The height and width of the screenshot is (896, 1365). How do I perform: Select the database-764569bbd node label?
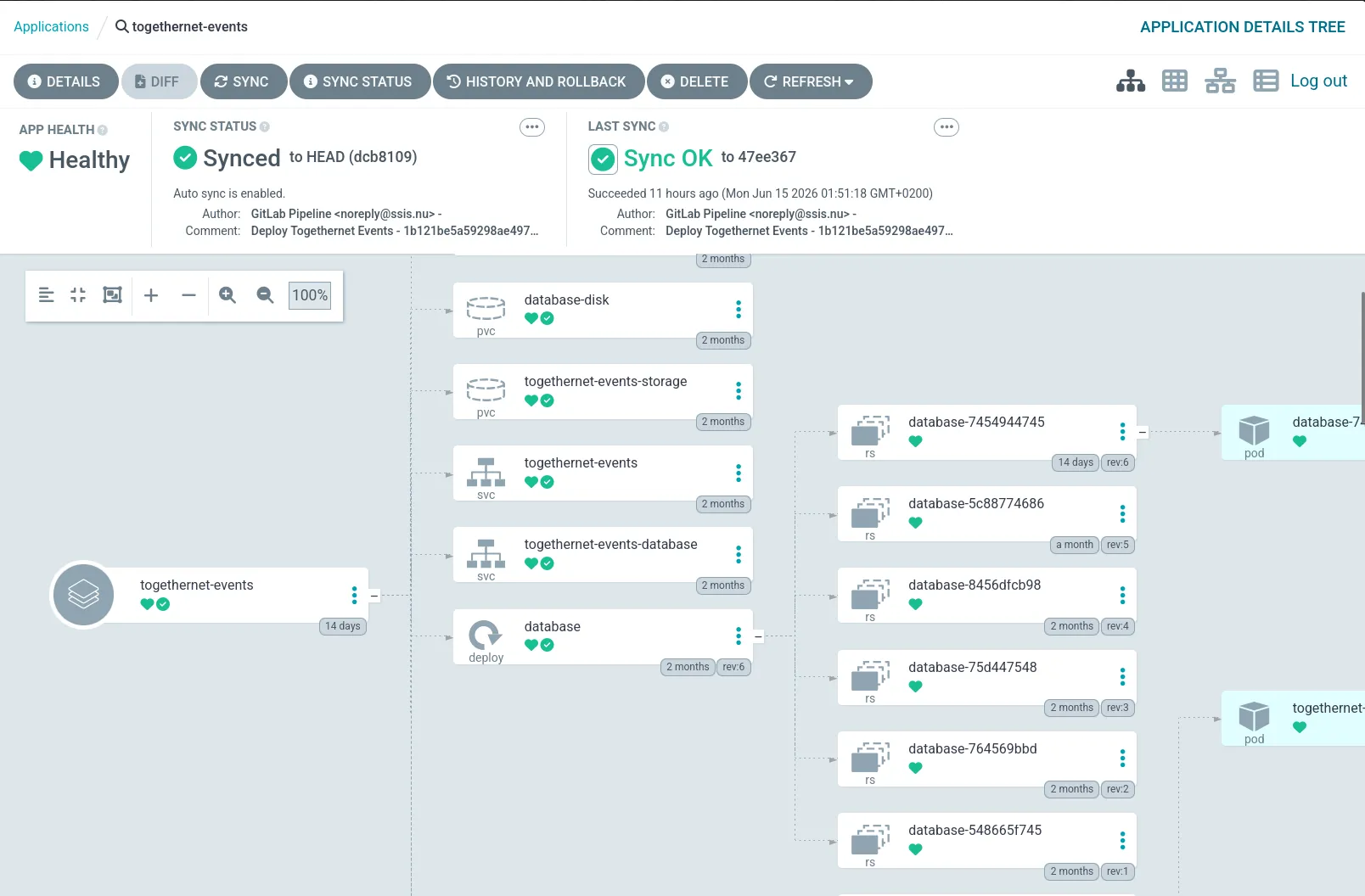coord(973,748)
